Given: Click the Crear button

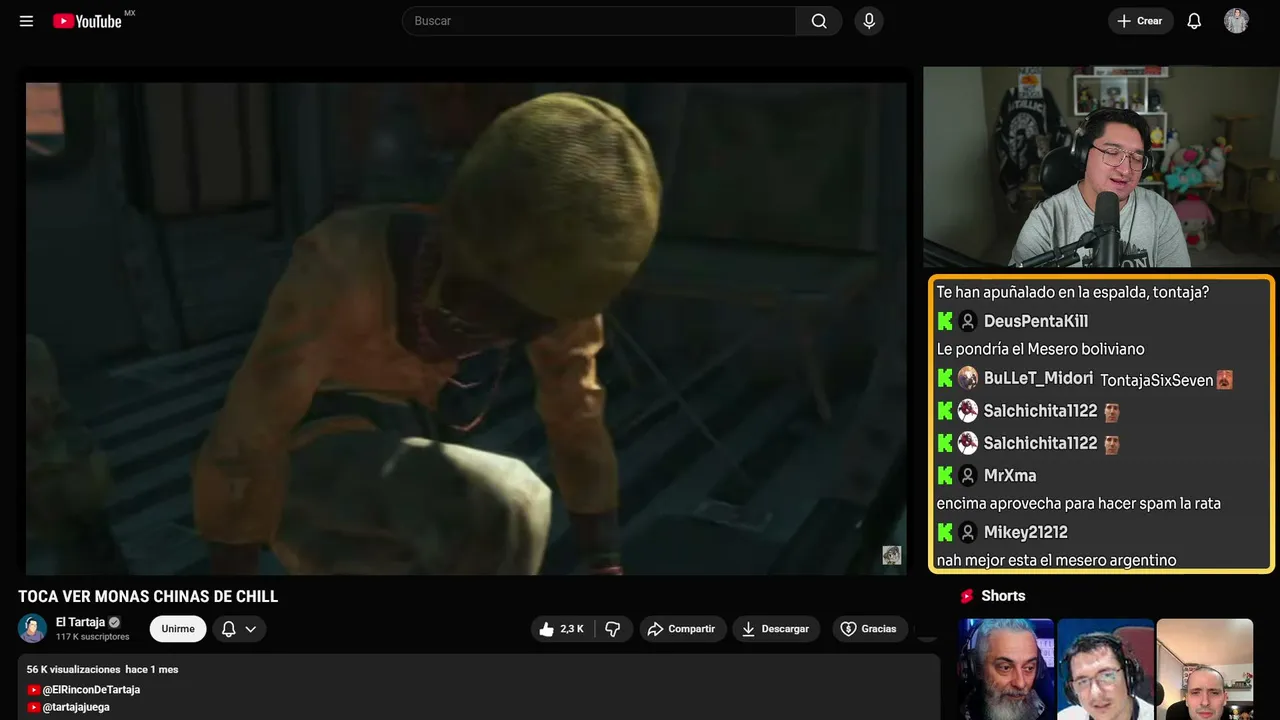Looking at the screenshot, I should click(x=1140, y=21).
